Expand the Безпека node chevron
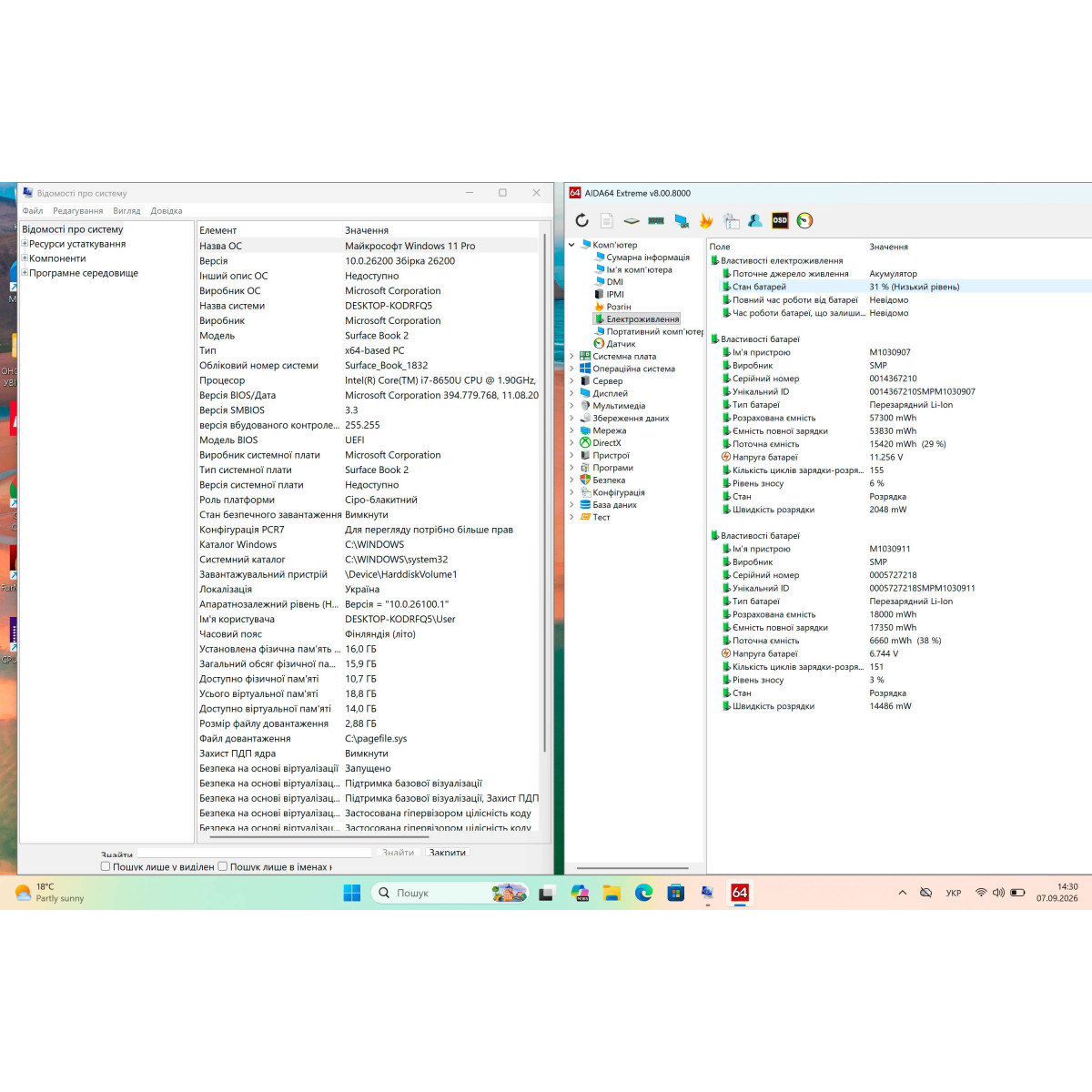Screen dimensions: 1092x1092 pyautogui.click(x=571, y=480)
